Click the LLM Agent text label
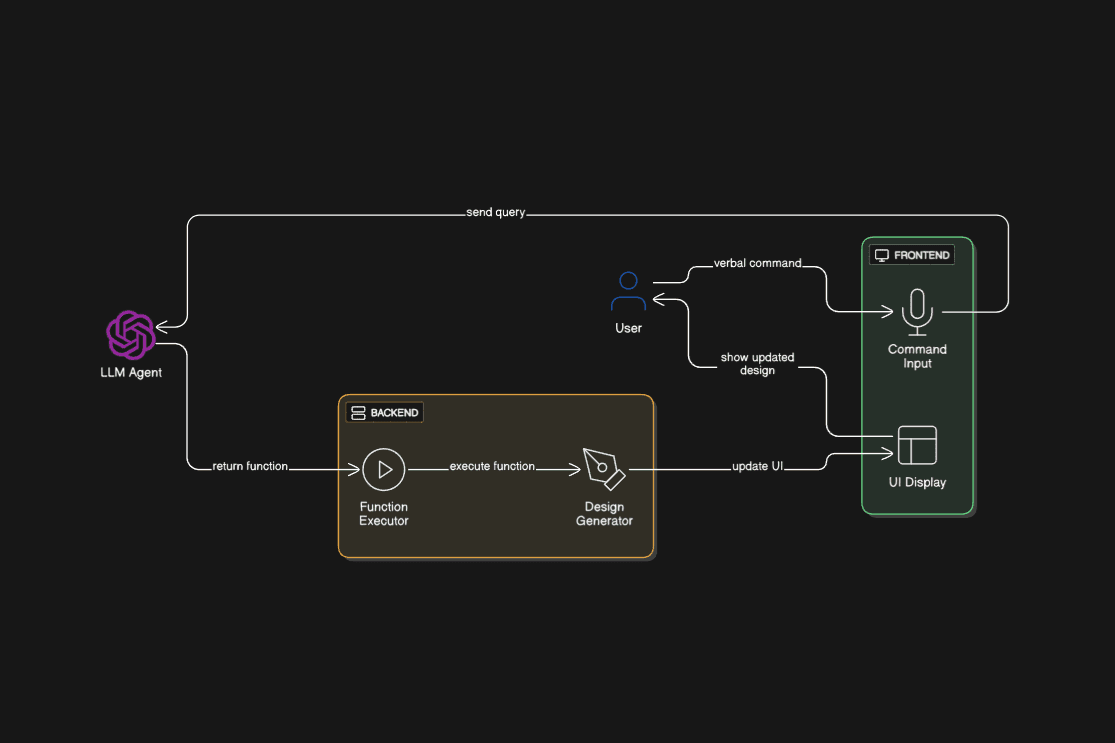 click(130, 372)
